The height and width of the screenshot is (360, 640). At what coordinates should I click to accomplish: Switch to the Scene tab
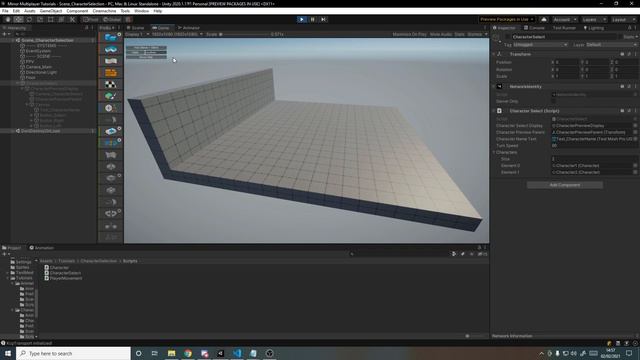(x=136, y=28)
